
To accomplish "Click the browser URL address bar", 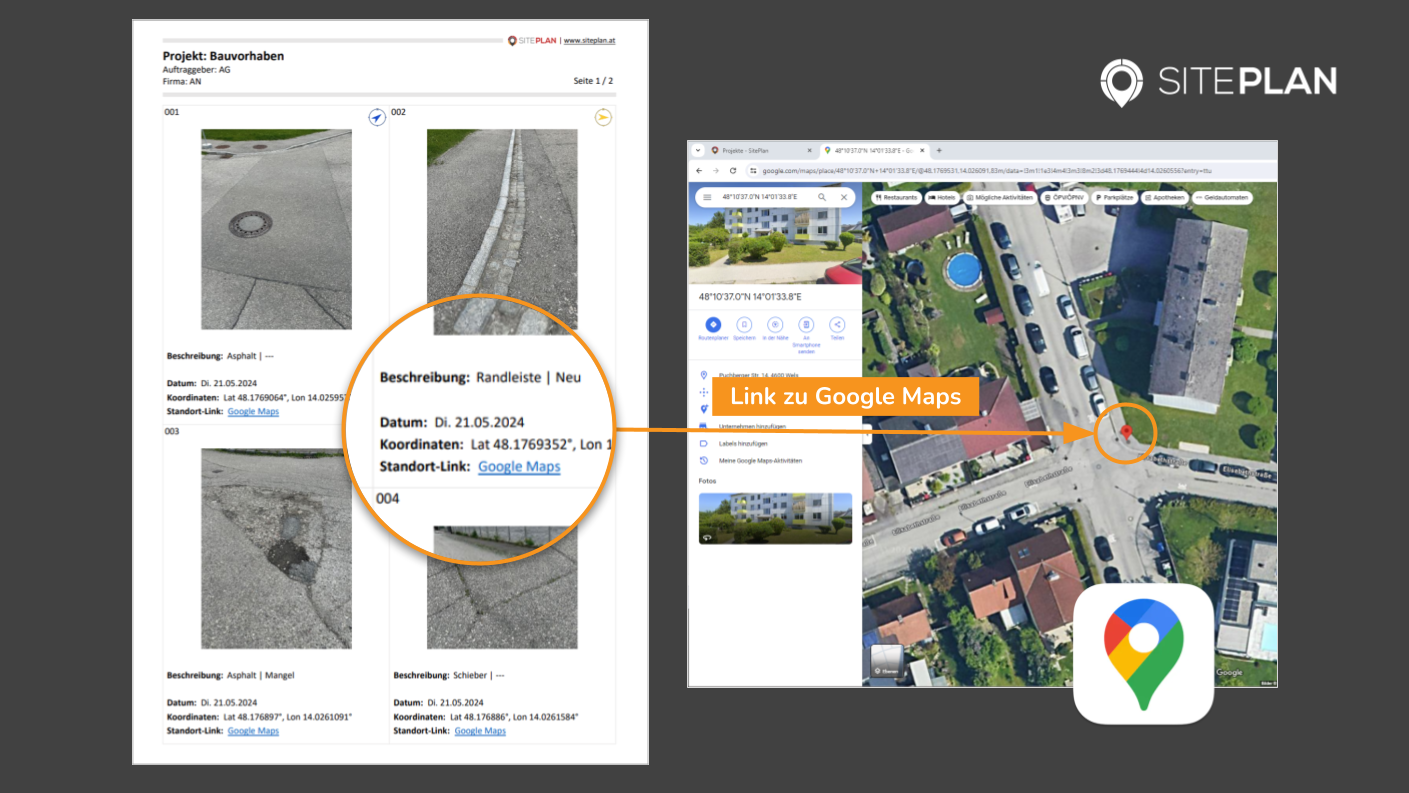I will pyautogui.click(x=1010, y=170).
